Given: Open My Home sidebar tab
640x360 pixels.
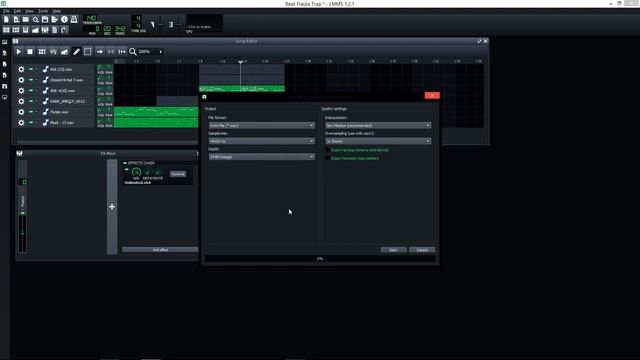Looking at the screenshot, I should click(4, 86).
